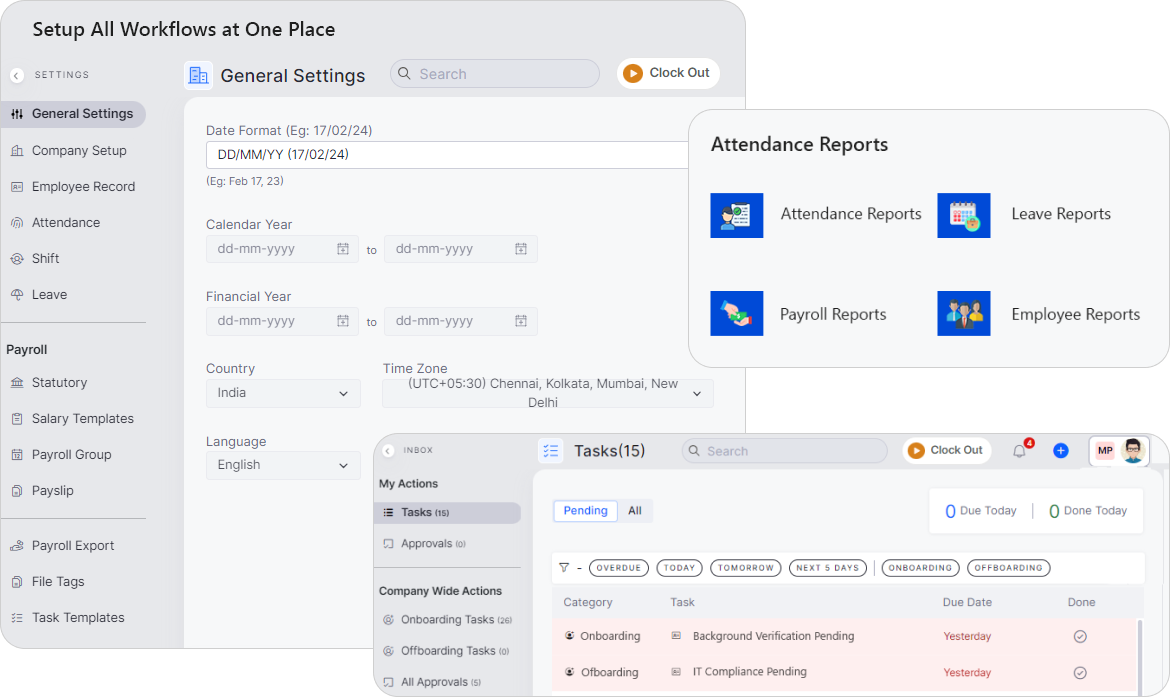Open the Payroll Reports icon tile
The image size is (1170, 697).
click(x=736, y=314)
